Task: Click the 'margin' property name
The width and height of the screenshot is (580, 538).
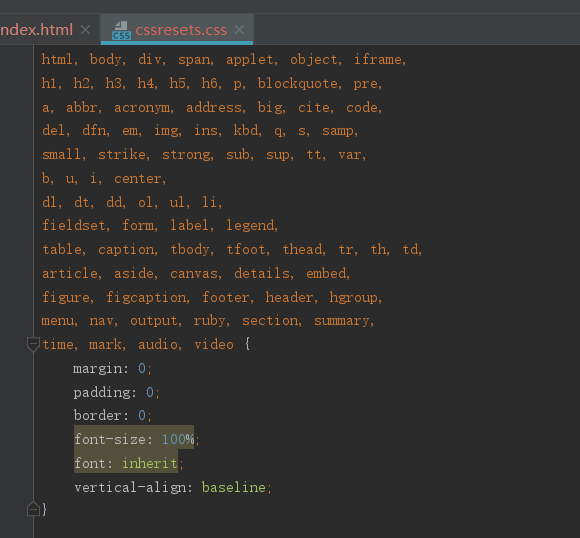Action: point(98,369)
